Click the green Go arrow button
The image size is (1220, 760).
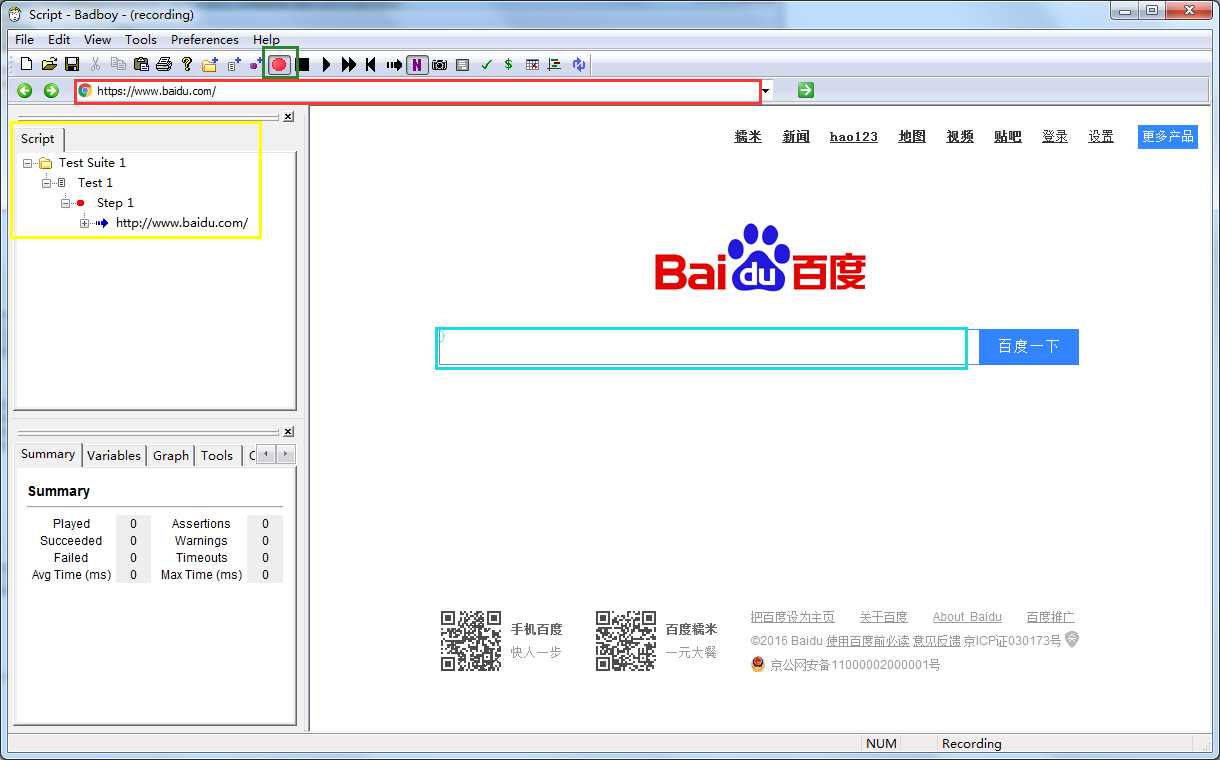click(x=806, y=90)
